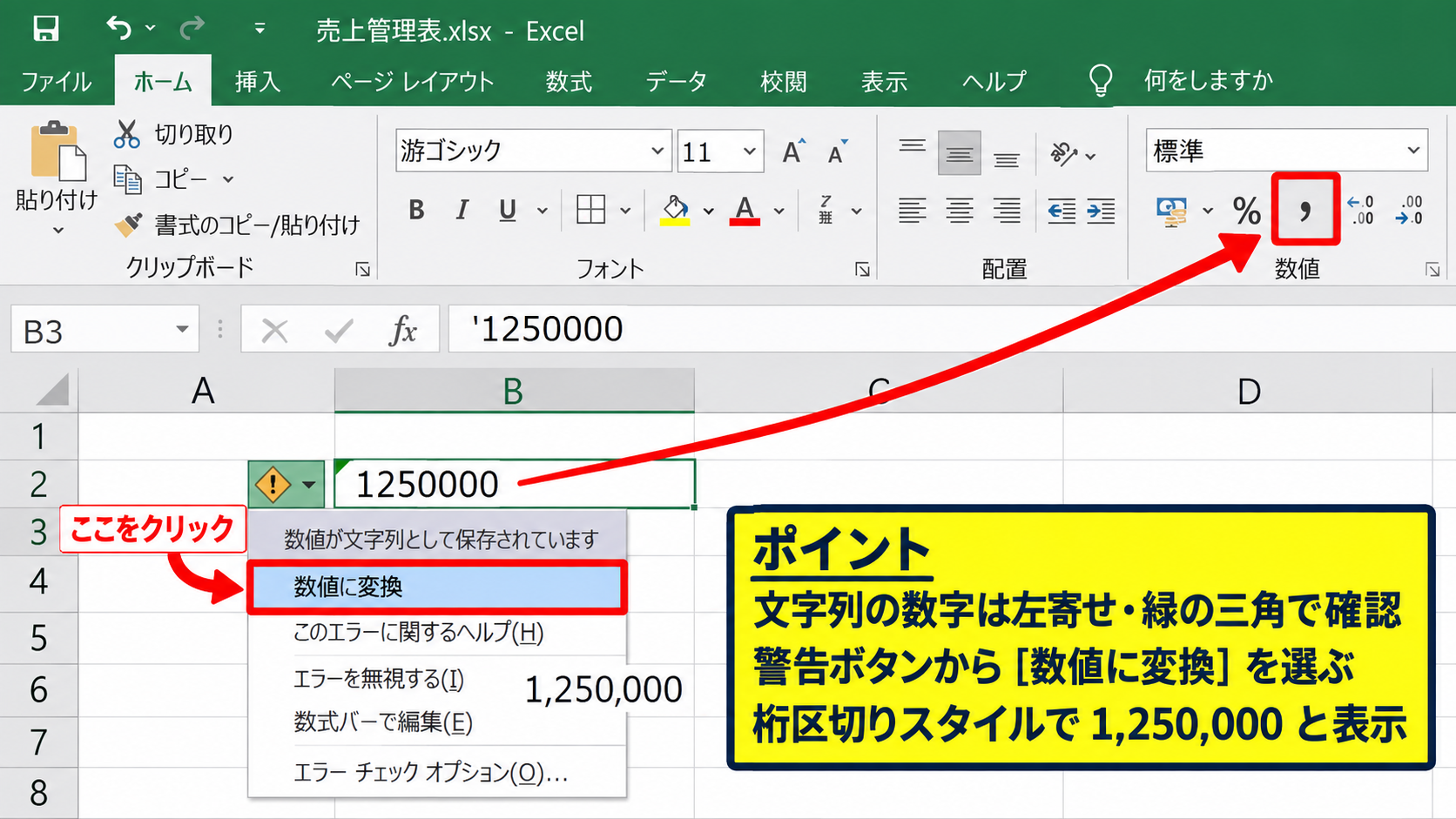This screenshot has height=819, width=1456.
Task: Toggle Bold formatting
Action: (416, 210)
